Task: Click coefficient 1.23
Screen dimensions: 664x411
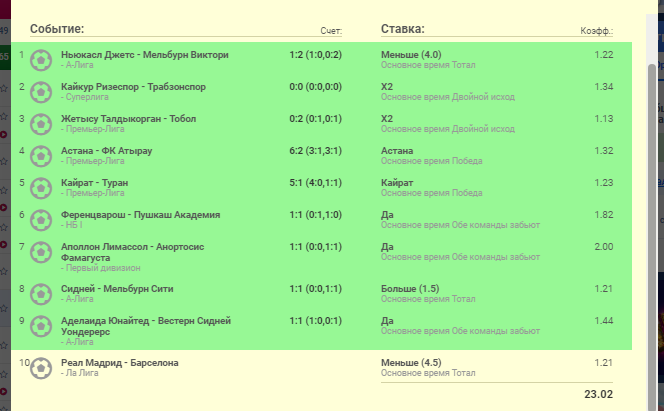Action: [603, 182]
